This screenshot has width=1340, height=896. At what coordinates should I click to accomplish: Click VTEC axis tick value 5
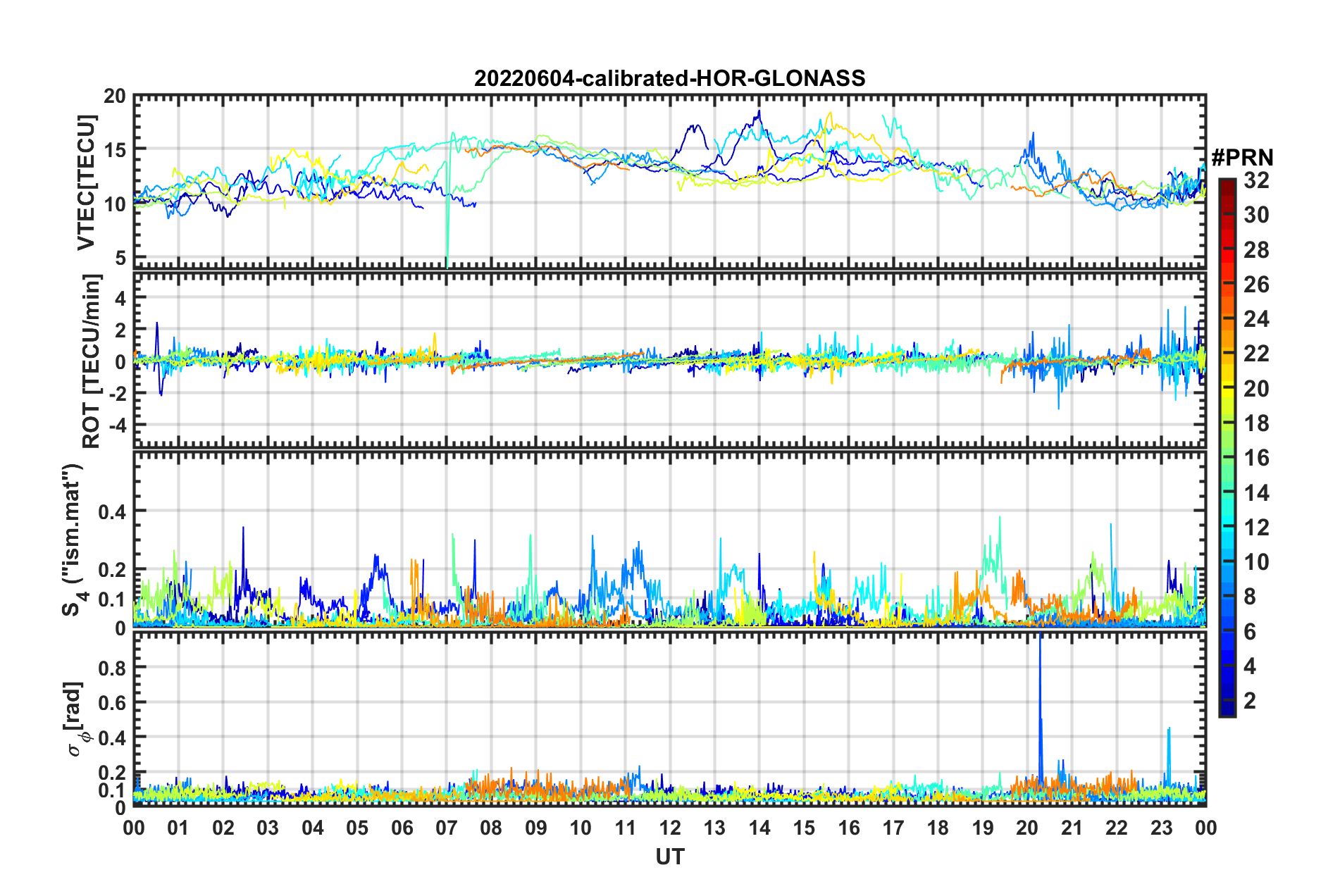pyautogui.click(x=120, y=258)
